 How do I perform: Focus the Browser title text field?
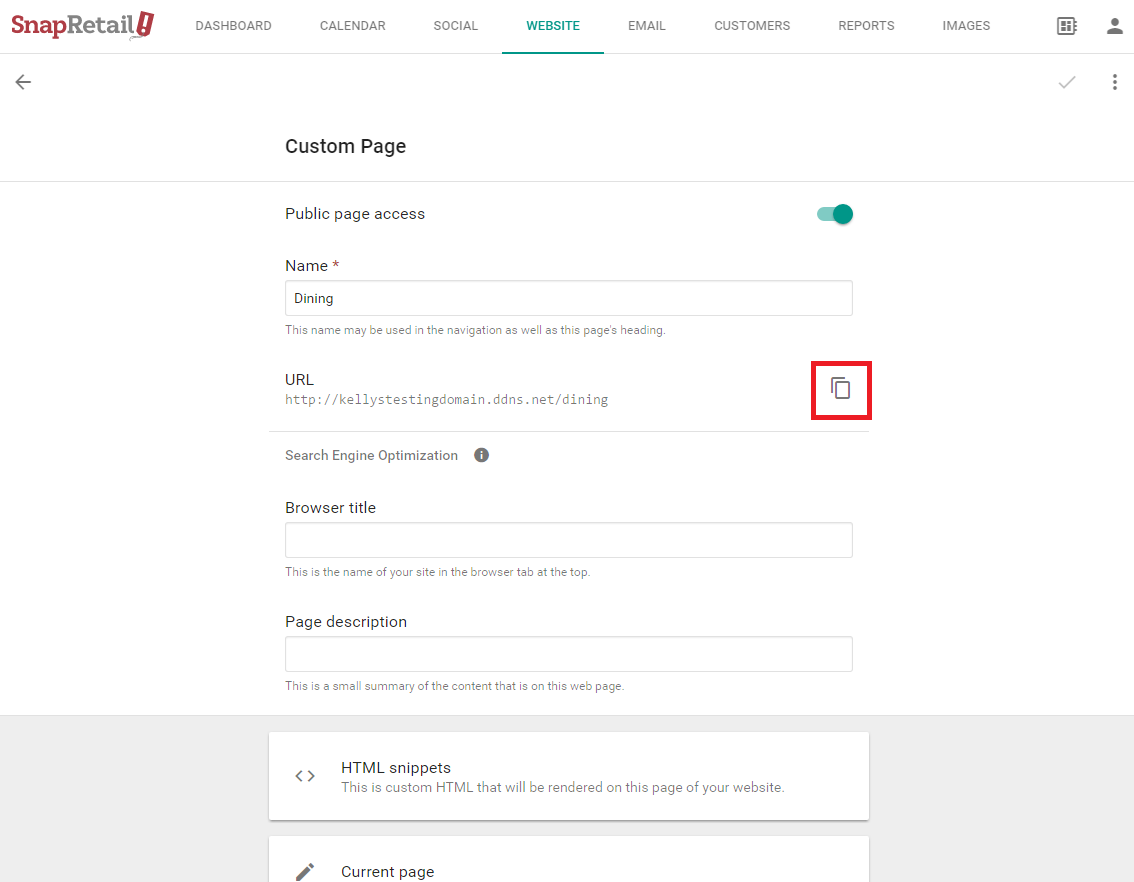click(568, 540)
